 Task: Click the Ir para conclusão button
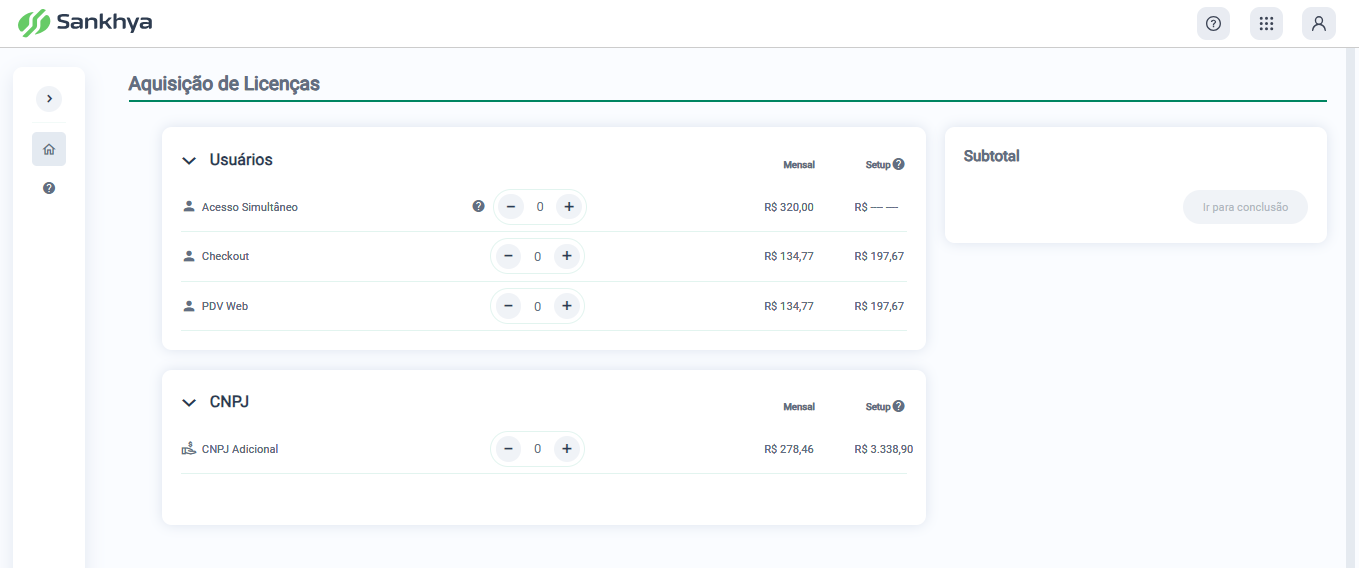pyautogui.click(x=1245, y=207)
